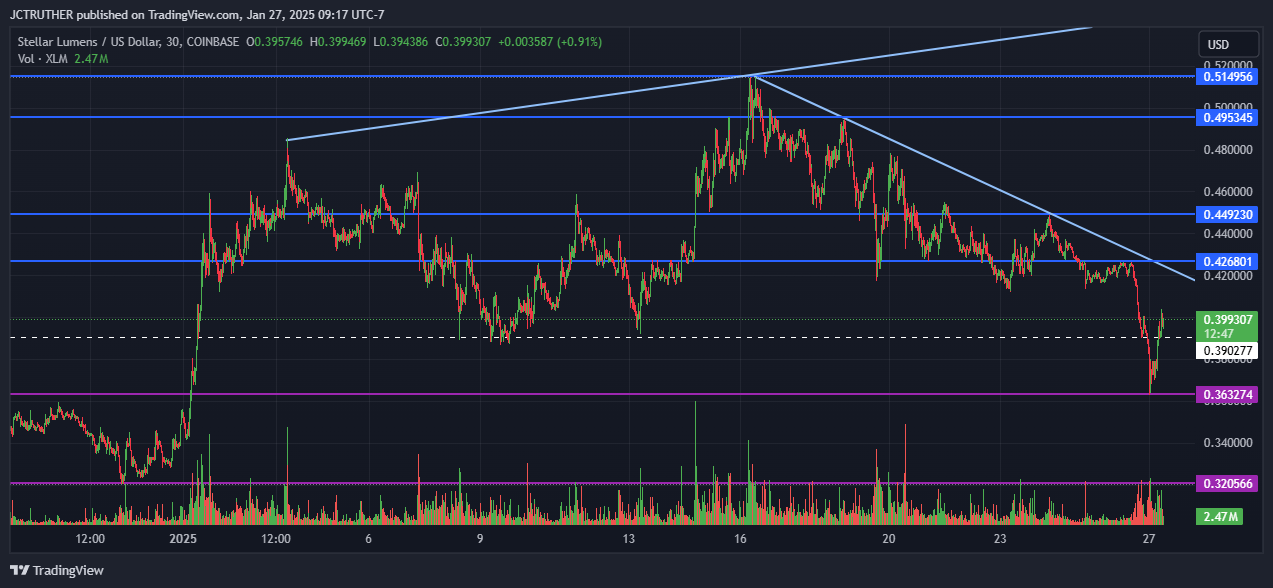Click the 0.340000 price axis tick
Image resolution: width=1273 pixels, height=588 pixels.
[x=1227, y=442]
